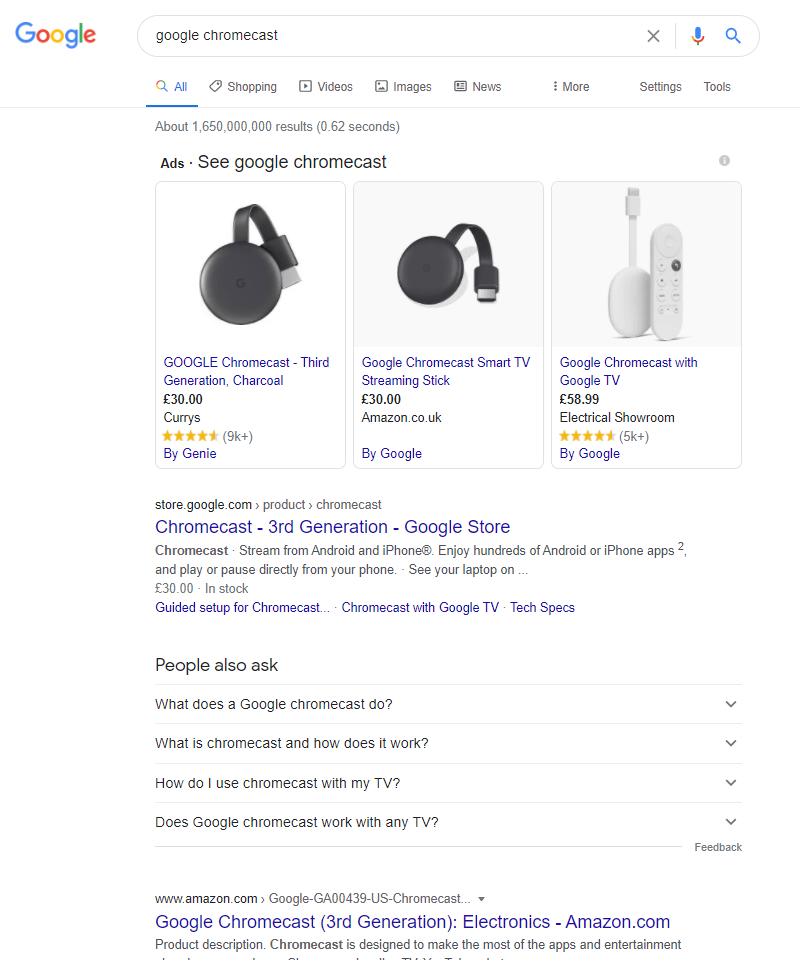Click the blue magnifying glass search button
The image size is (800, 960).
point(733,36)
